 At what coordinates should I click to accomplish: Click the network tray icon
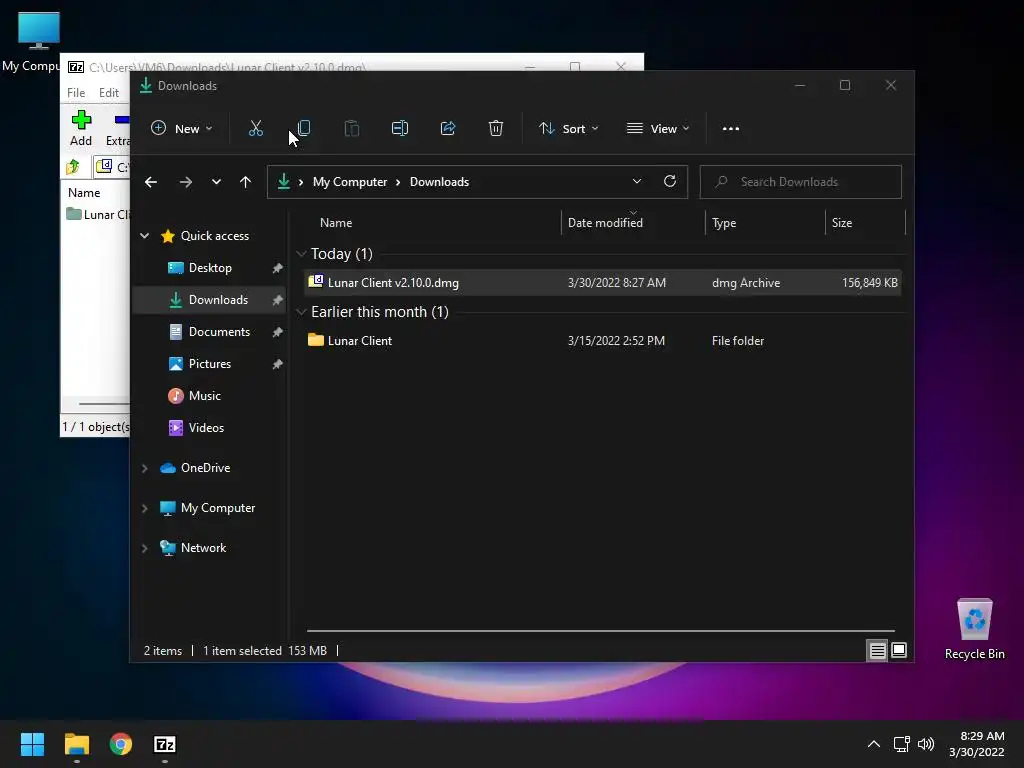pos(902,744)
